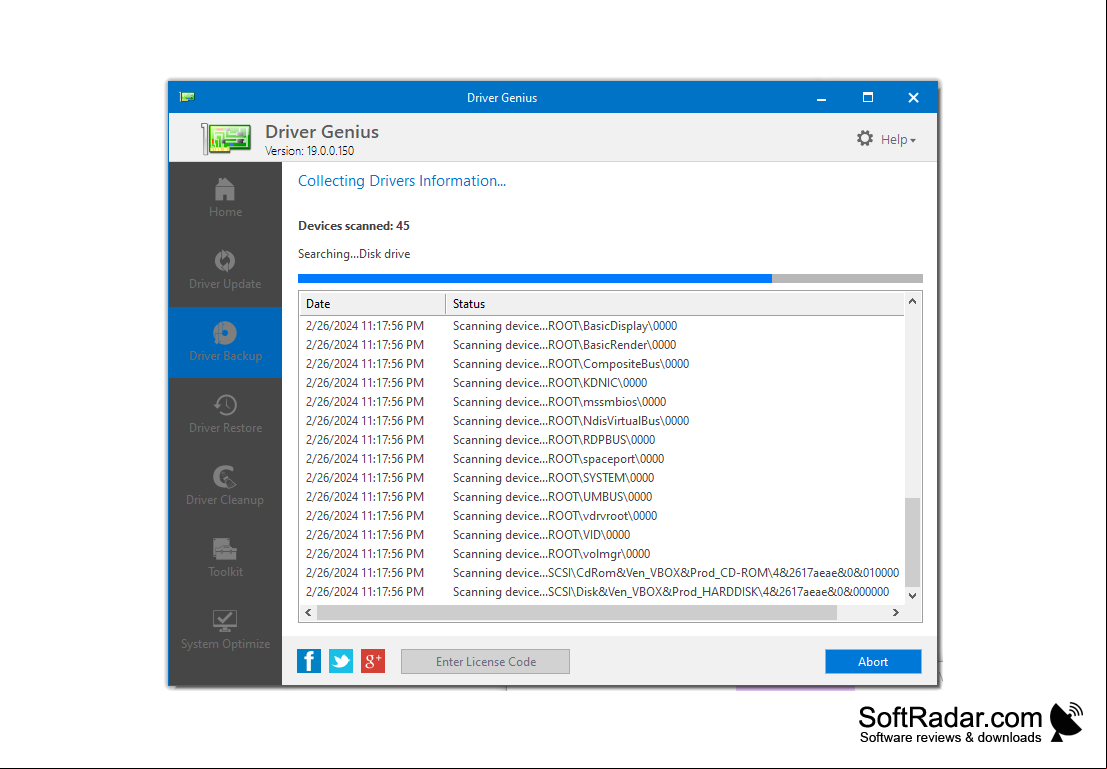Sort log by Status column header
Image resolution: width=1107 pixels, height=769 pixels.
[x=675, y=304]
